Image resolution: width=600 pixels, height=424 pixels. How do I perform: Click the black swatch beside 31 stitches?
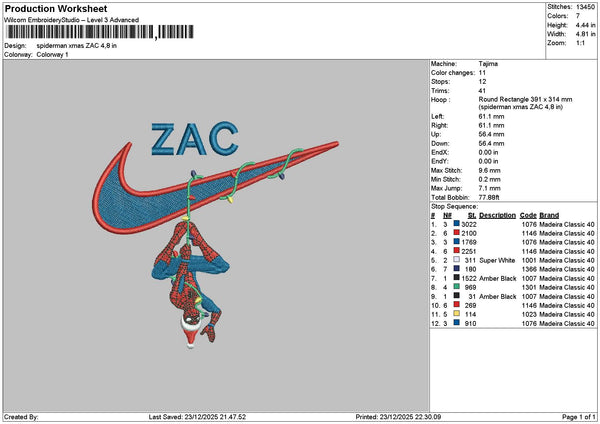pos(456,296)
